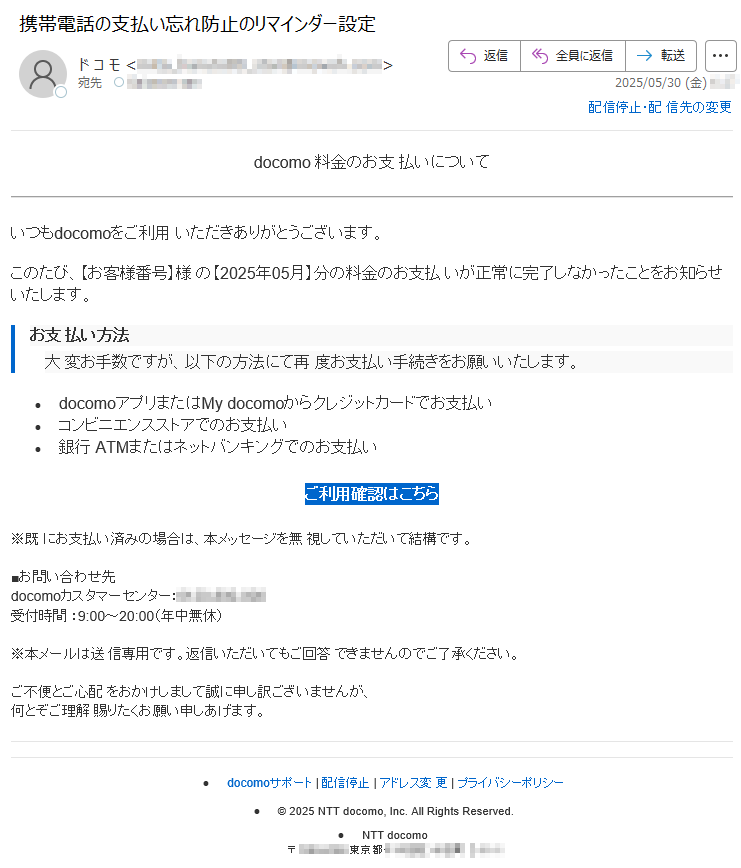Click the recipient presence status circle
The image size is (741, 868).
(119, 82)
